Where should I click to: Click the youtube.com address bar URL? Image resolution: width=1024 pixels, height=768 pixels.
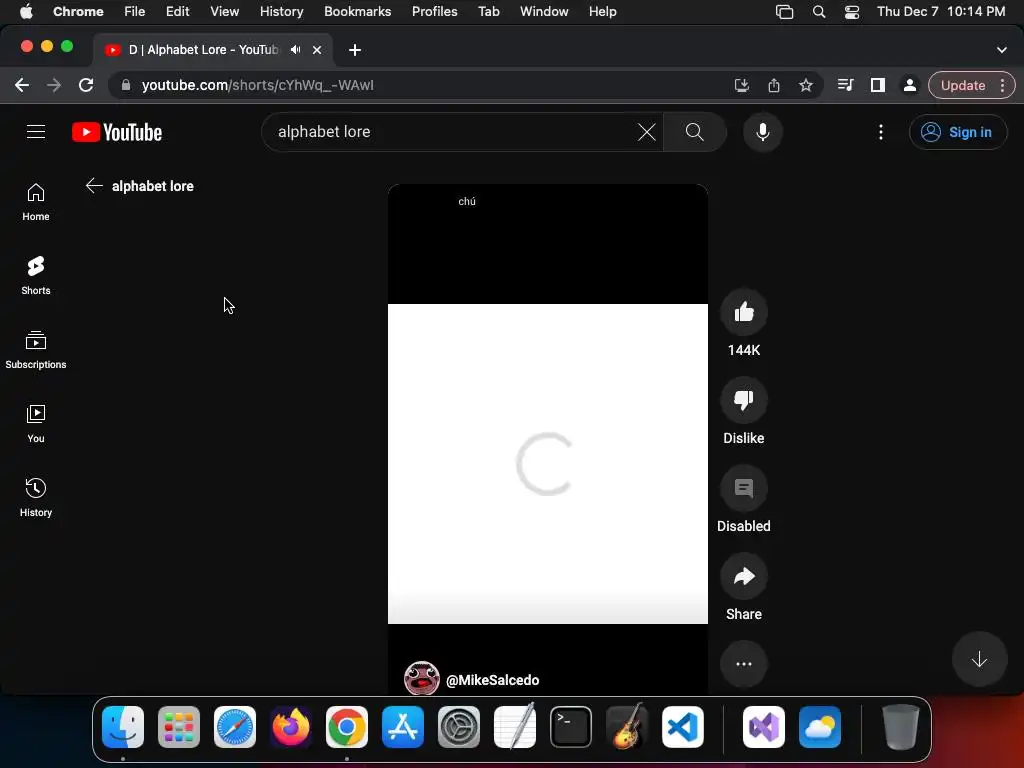258,86
